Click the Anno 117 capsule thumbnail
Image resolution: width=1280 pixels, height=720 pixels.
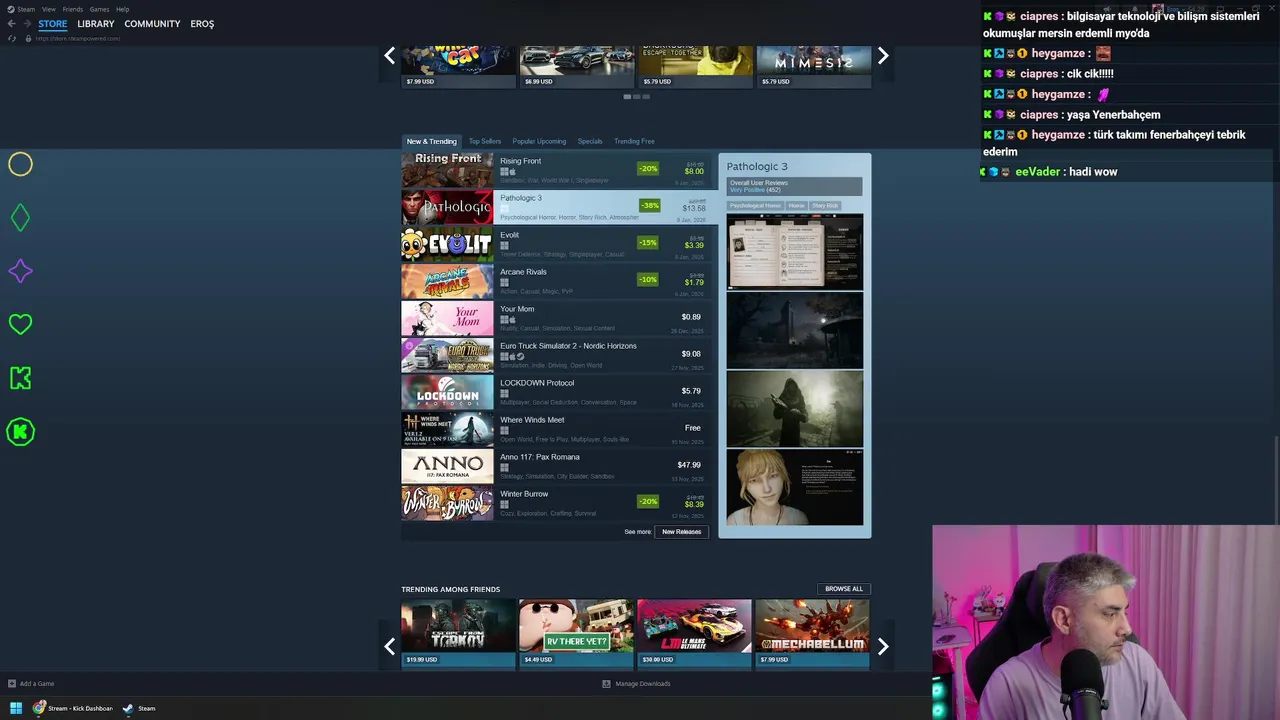pos(447,466)
